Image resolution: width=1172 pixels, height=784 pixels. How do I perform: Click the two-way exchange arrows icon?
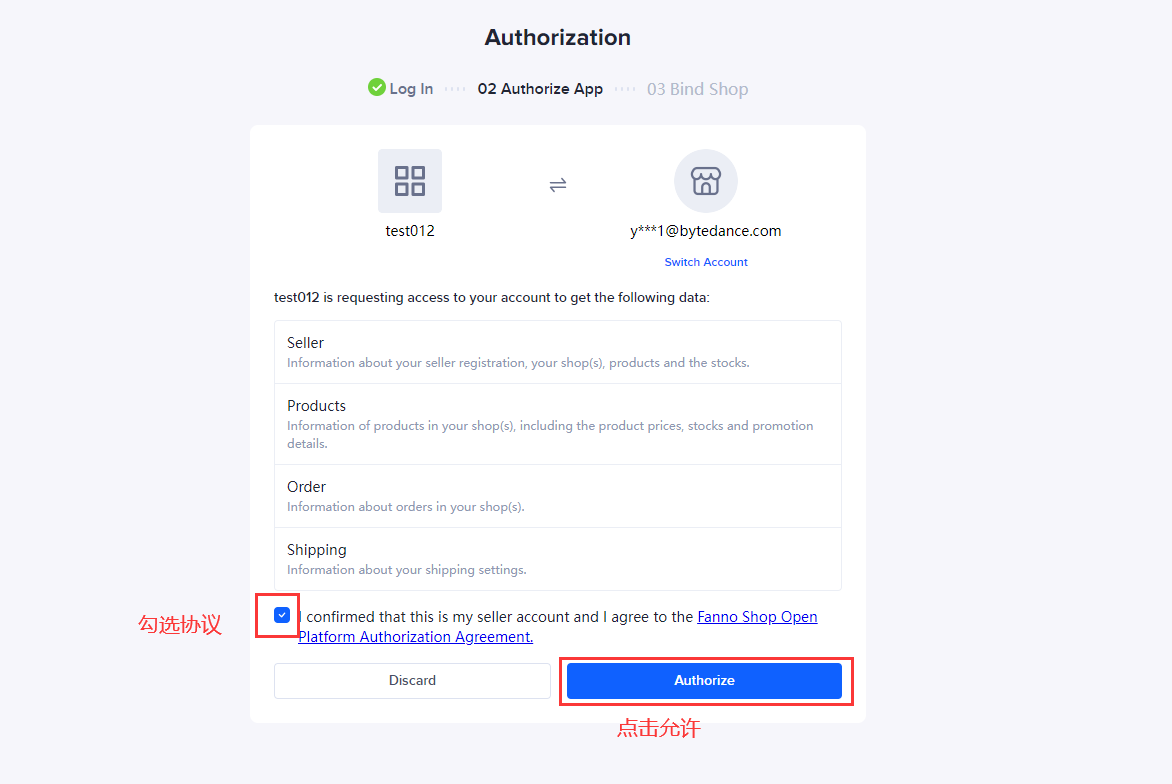point(558,185)
